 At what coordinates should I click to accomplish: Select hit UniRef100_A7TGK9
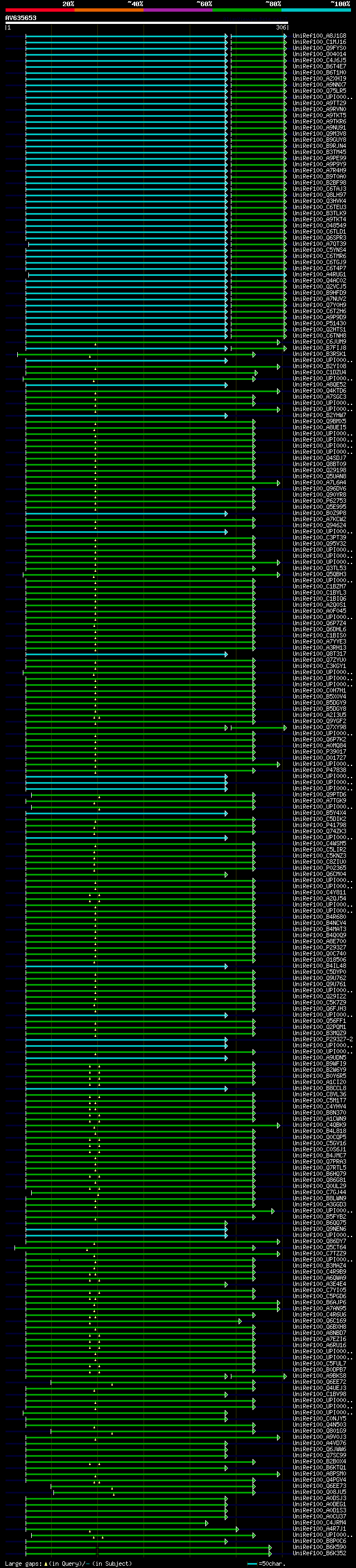click(319, 800)
